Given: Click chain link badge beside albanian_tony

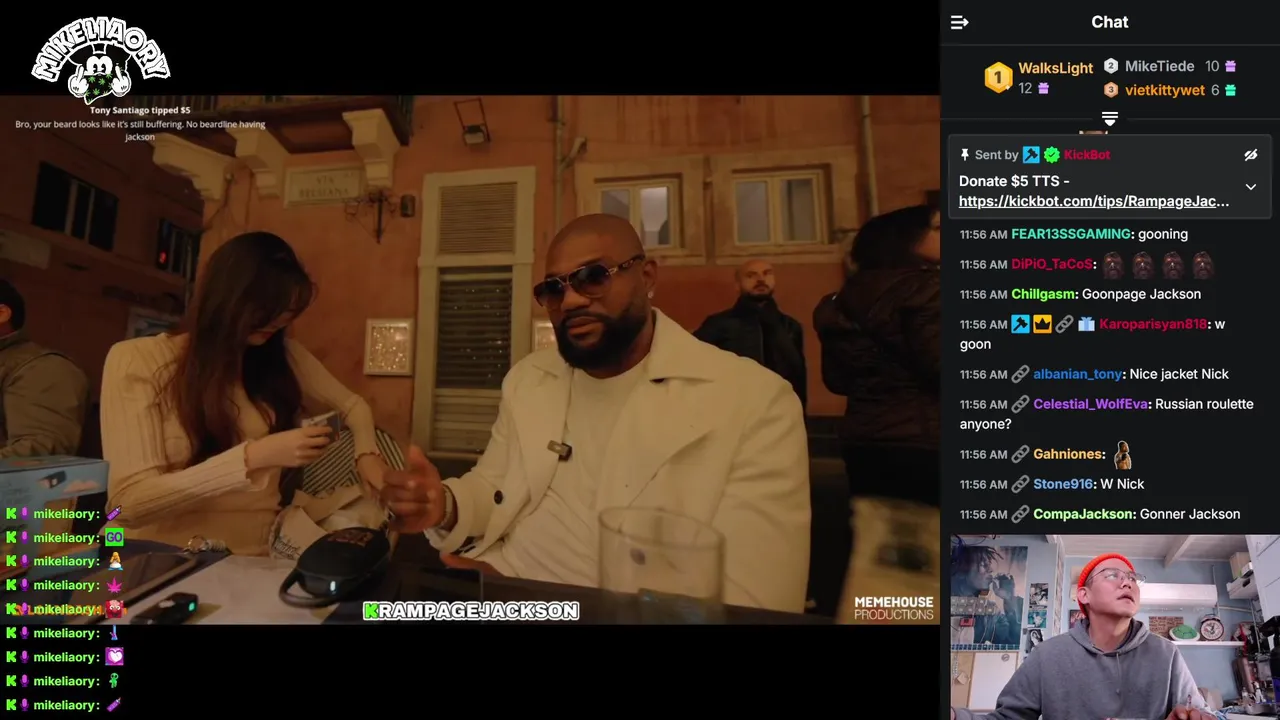Looking at the screenshot, I should (x=1020, y=374).
